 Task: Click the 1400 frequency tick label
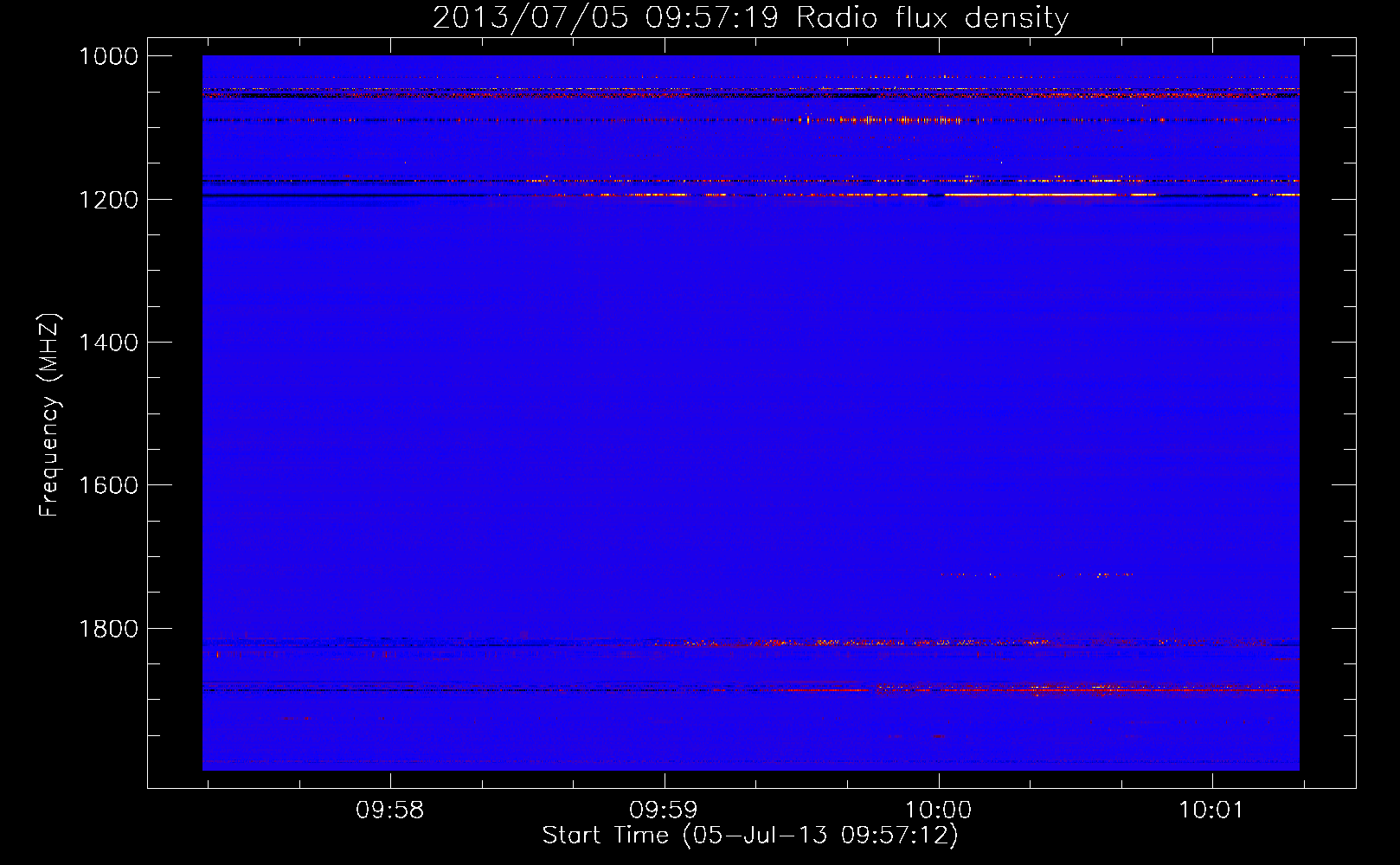pos(108,343)
